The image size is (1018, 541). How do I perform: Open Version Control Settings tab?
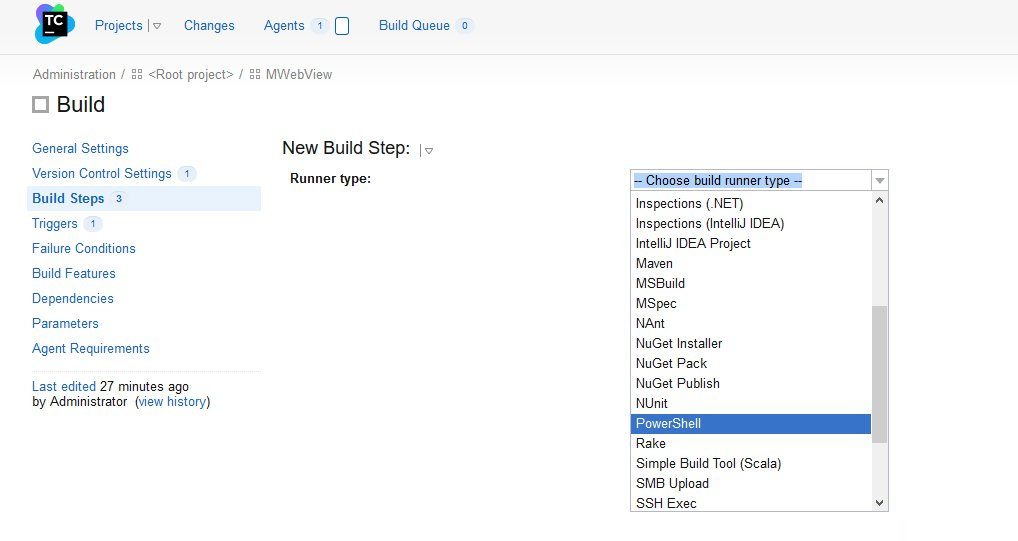(101, 173)
